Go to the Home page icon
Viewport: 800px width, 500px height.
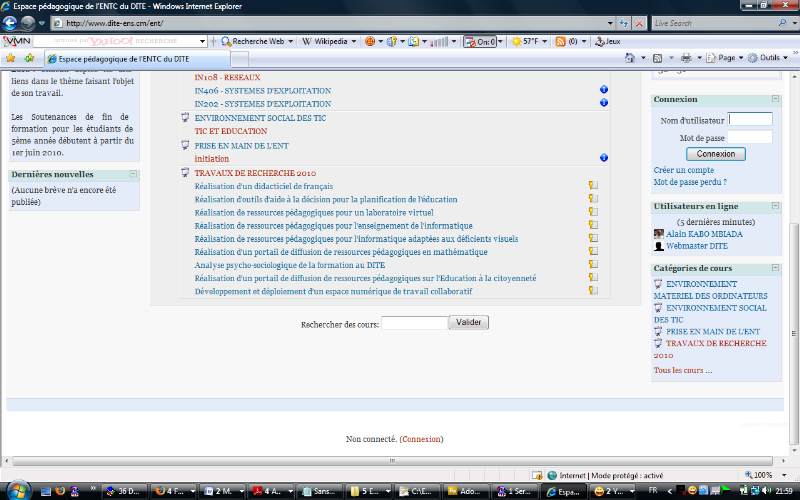[630, 58]
